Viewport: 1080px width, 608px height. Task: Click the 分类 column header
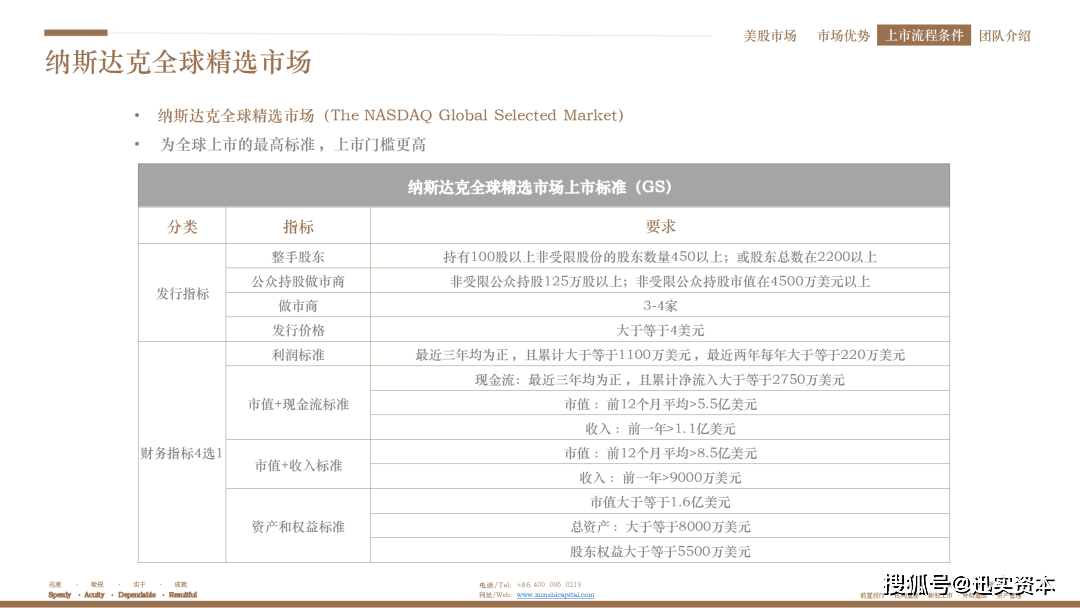(182, 227)
